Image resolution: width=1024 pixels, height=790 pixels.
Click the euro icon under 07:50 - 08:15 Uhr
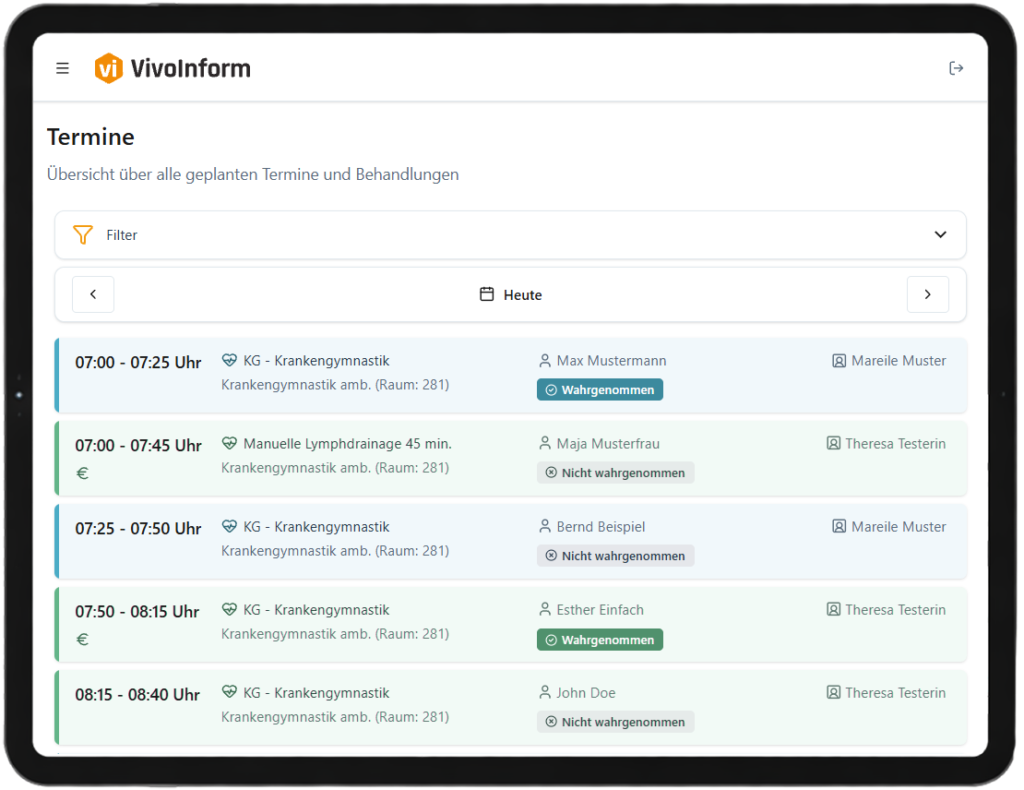coord(82,639)
